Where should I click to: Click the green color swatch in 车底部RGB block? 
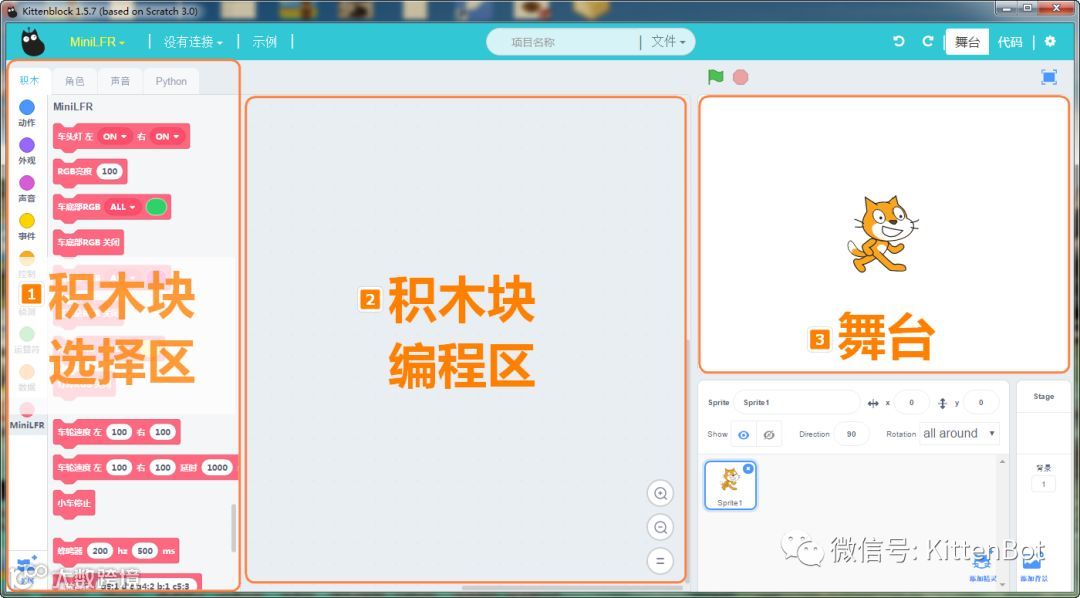(156, 207)
